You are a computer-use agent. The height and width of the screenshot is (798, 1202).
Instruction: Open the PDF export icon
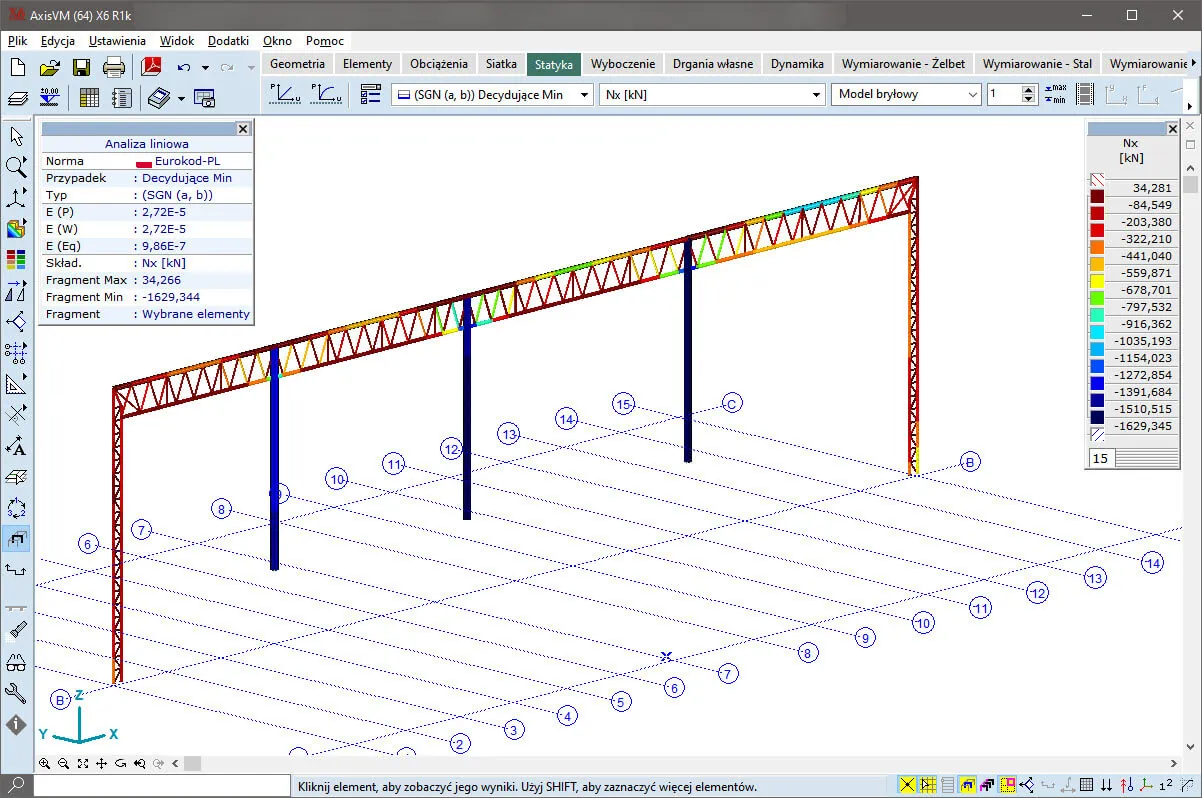[150, 68]
